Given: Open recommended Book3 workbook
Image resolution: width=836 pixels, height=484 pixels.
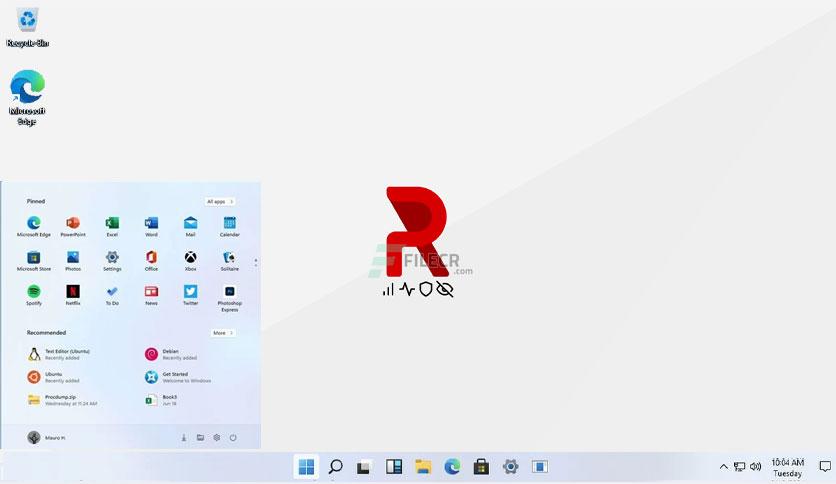Looking at the screenshot, I should [x=161, y=400].
